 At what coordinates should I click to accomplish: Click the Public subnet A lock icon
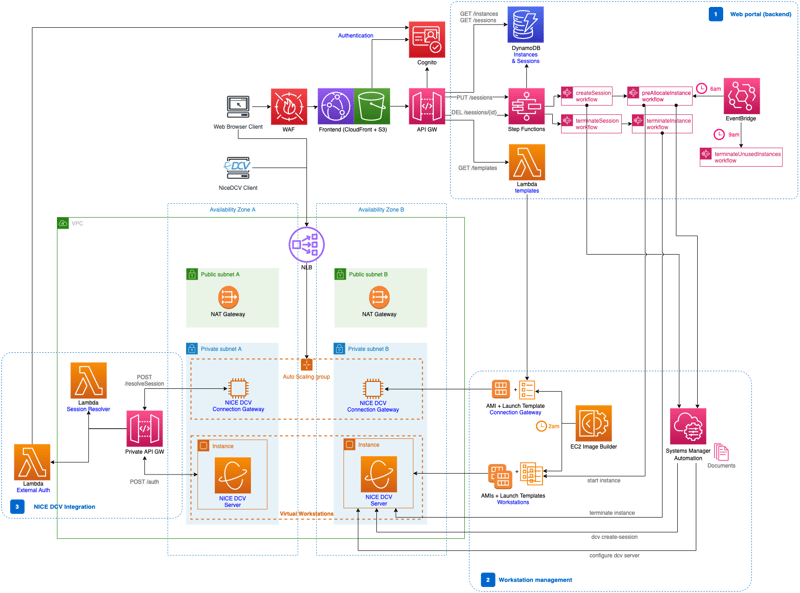(192, 274)
